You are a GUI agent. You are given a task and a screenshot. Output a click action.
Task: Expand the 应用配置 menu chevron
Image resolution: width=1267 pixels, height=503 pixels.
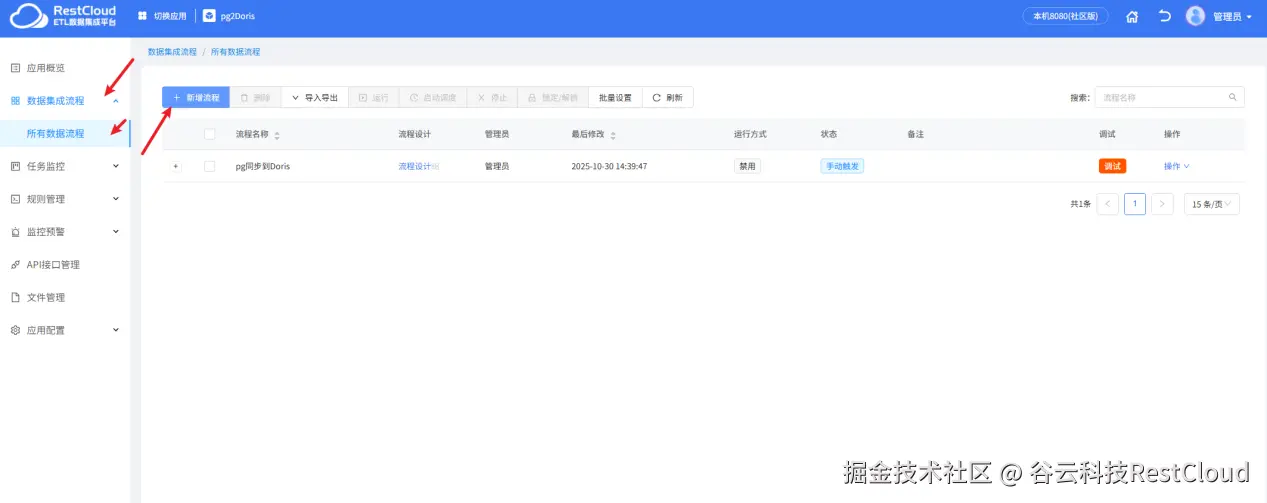coord(116,330)
